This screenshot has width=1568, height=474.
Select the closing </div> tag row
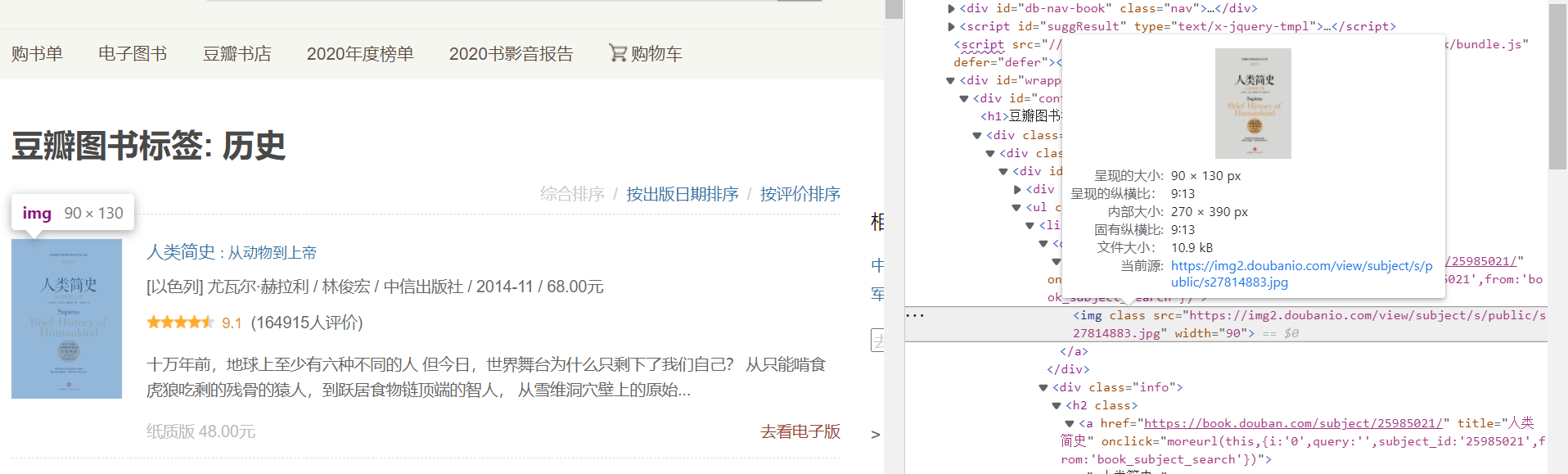click(x=1068, y=369)
